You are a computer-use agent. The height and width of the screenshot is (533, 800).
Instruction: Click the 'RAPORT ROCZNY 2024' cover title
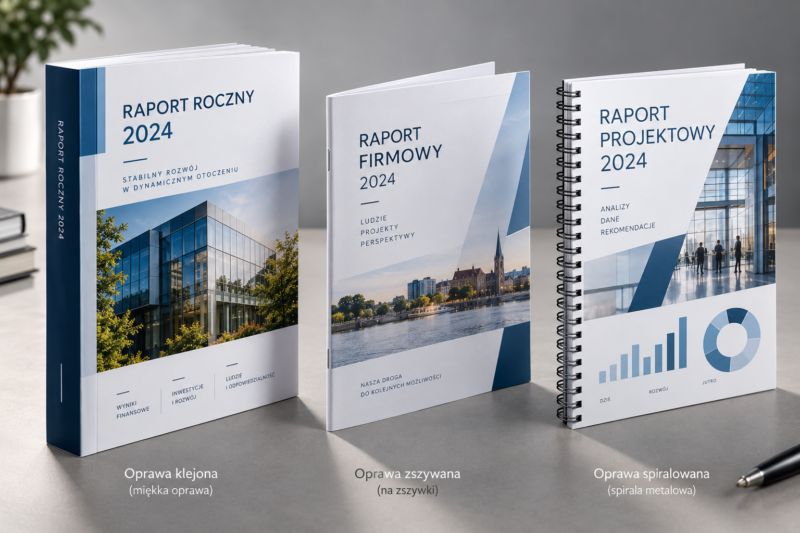[x=188, y=118]
